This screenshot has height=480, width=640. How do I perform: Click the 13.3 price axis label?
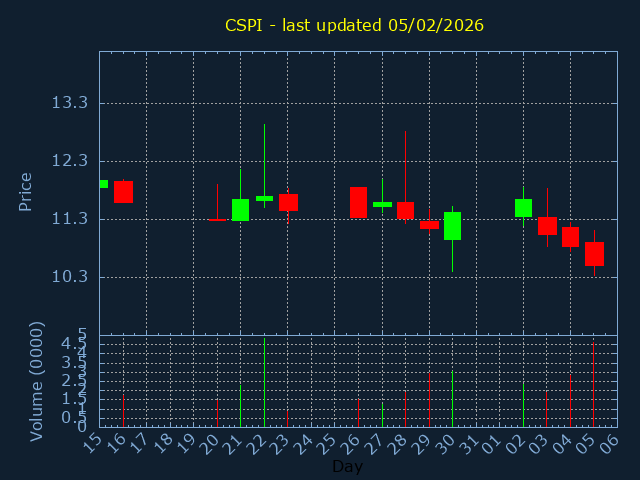coord(69,103)
